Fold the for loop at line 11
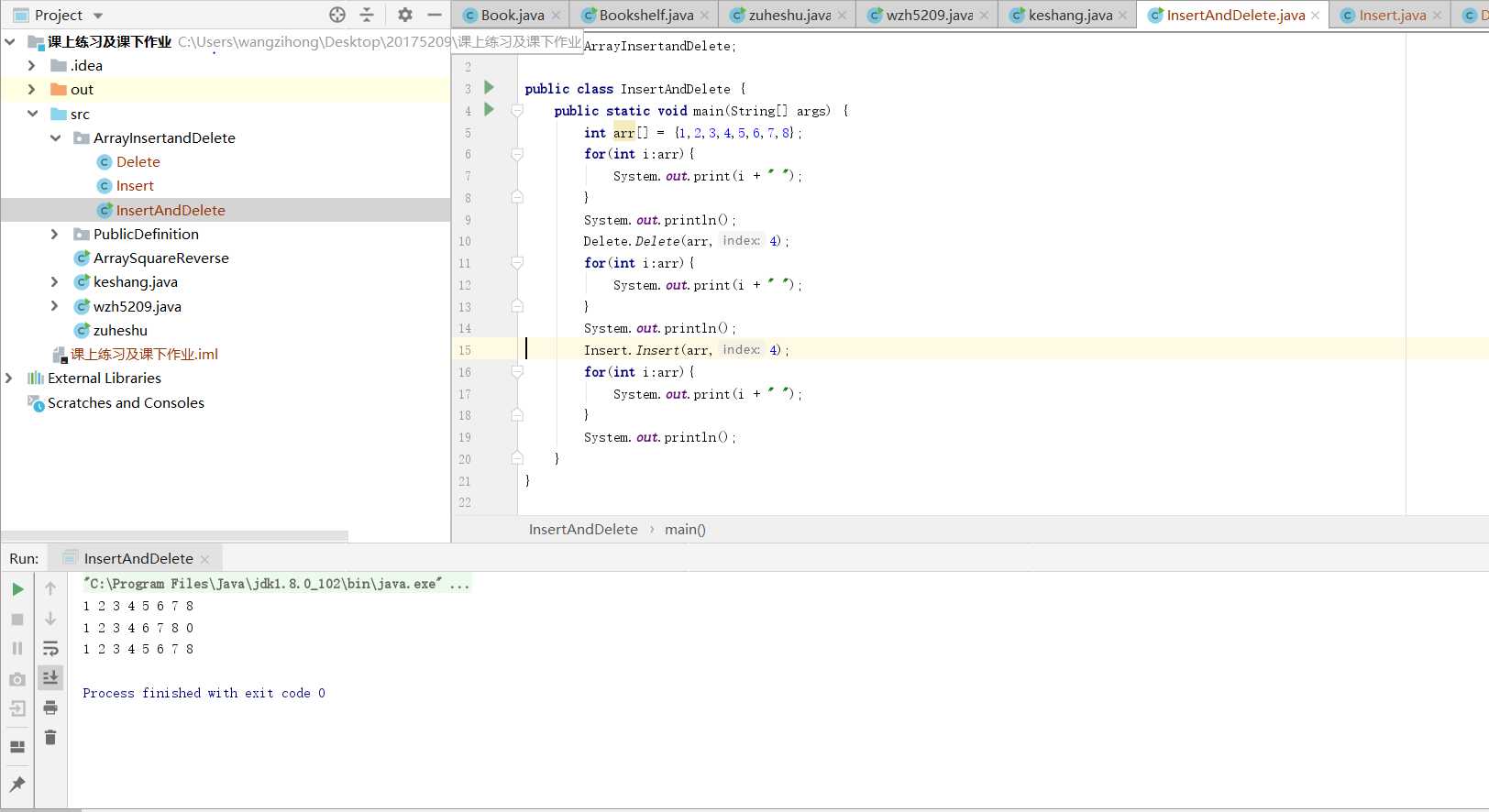This screenshot has height=812, width=1489. coord(517,263)
